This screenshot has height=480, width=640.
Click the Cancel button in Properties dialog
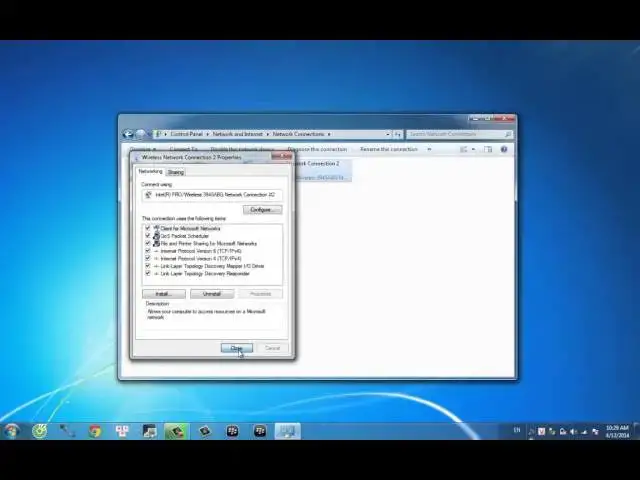(x=272, y=348)
